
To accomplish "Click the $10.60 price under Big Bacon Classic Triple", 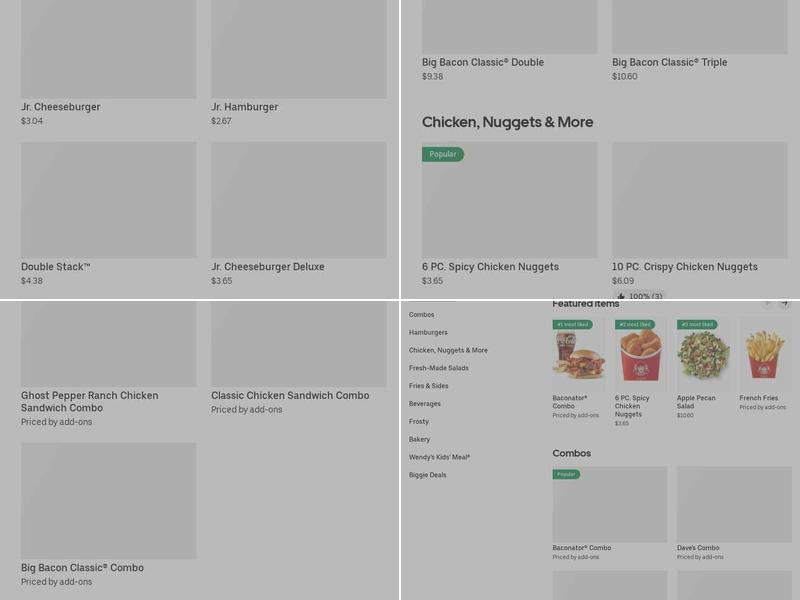I will tap(624, 77).
